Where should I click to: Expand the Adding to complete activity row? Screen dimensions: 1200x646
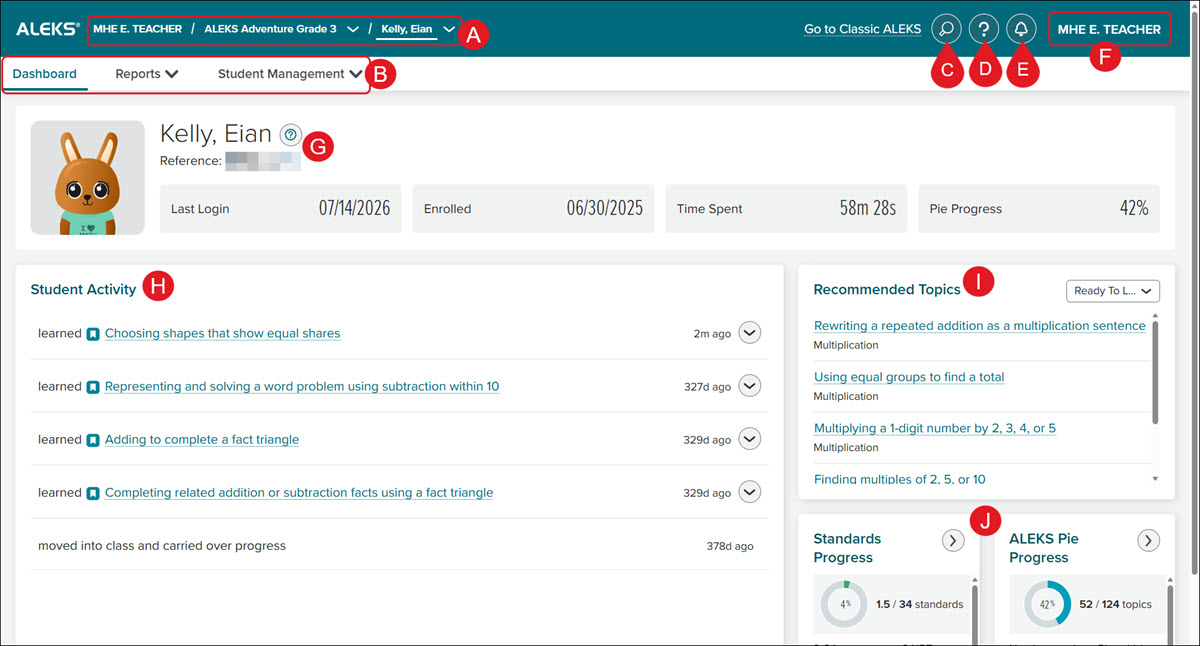pyautogui.click(x=749, y=439)
